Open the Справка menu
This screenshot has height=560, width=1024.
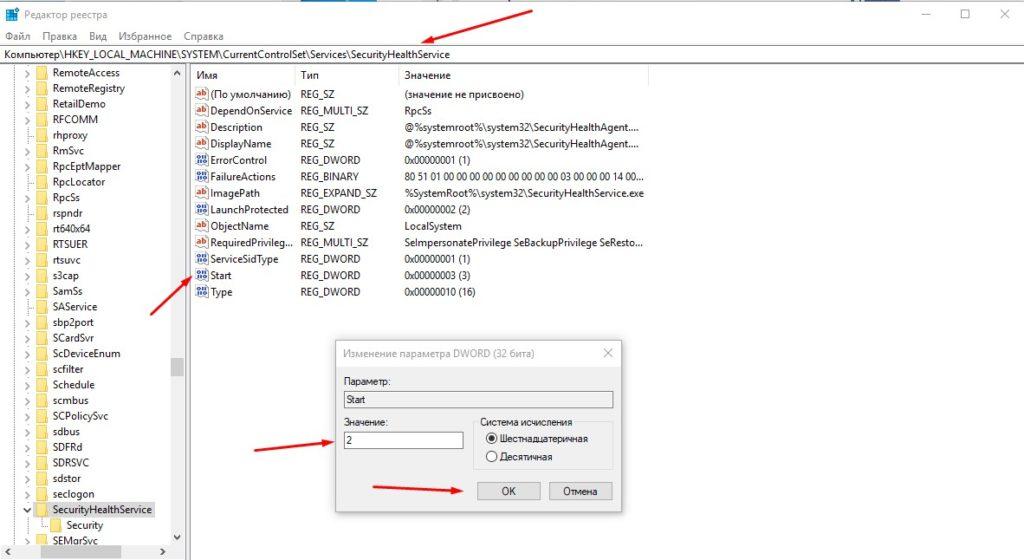203,37
